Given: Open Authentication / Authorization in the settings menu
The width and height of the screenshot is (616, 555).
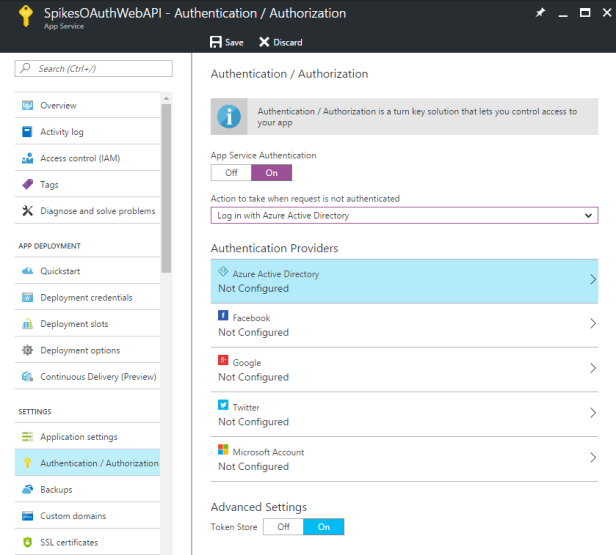Looking at the screenshot, I should (x=87, y=463).
